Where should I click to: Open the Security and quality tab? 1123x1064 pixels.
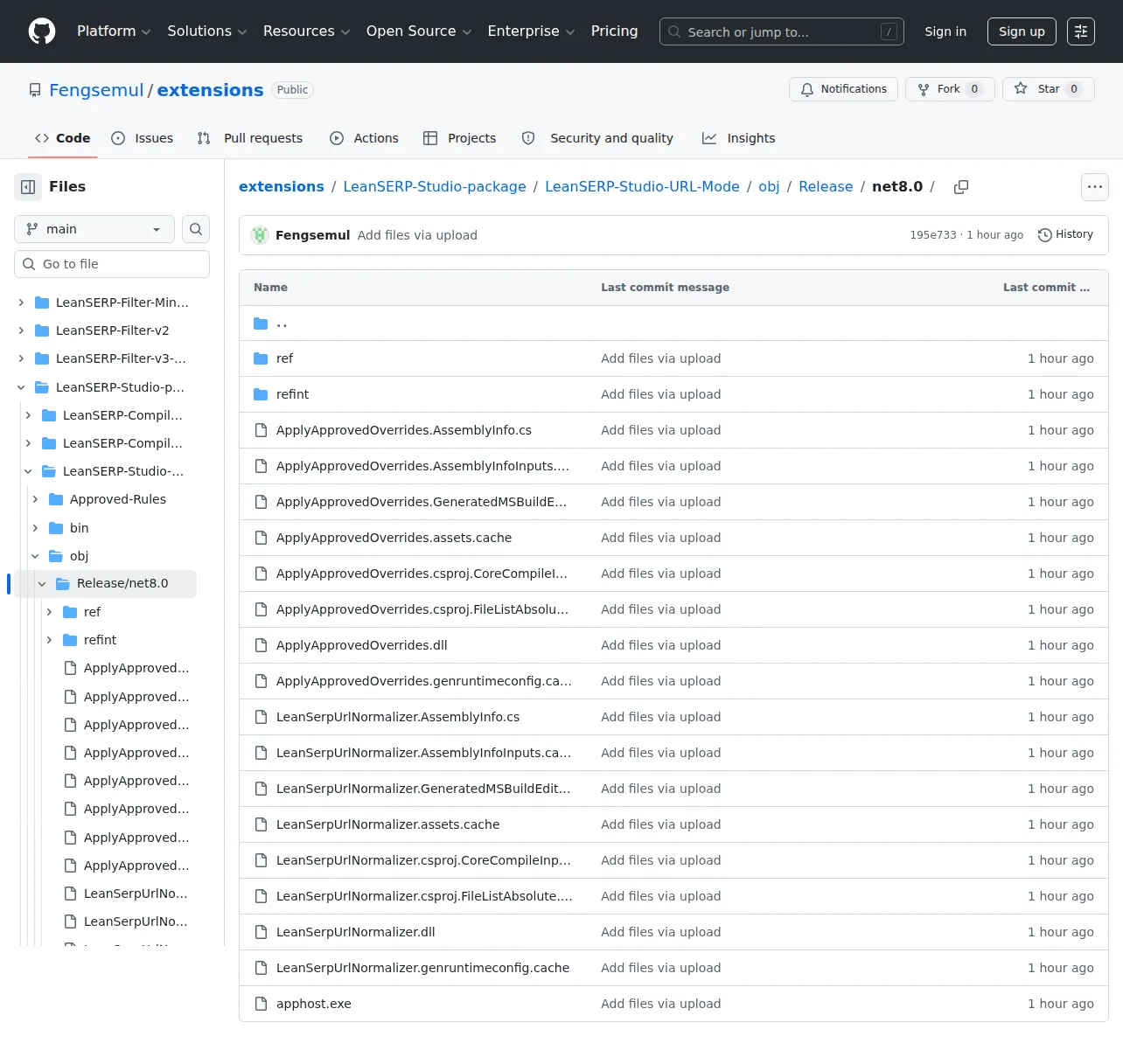[597, 138]
